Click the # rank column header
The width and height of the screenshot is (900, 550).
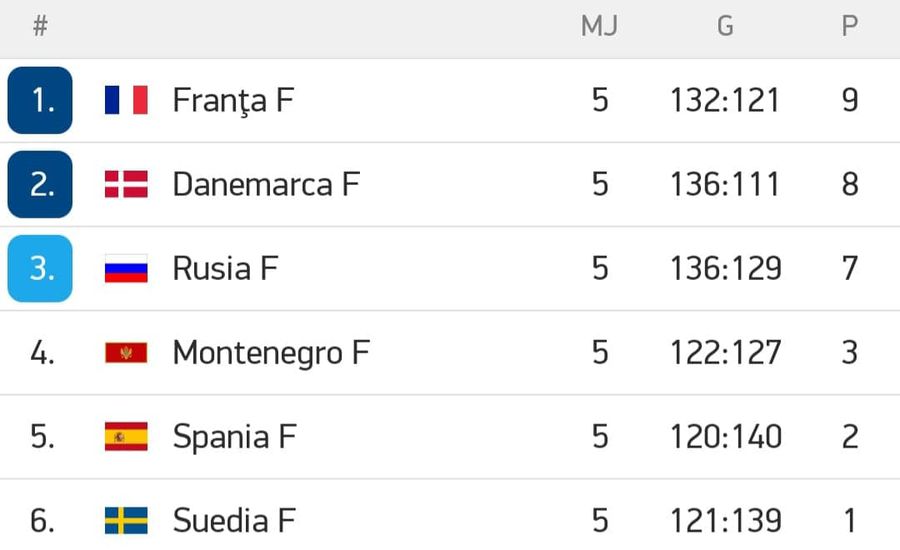point(40,26)
